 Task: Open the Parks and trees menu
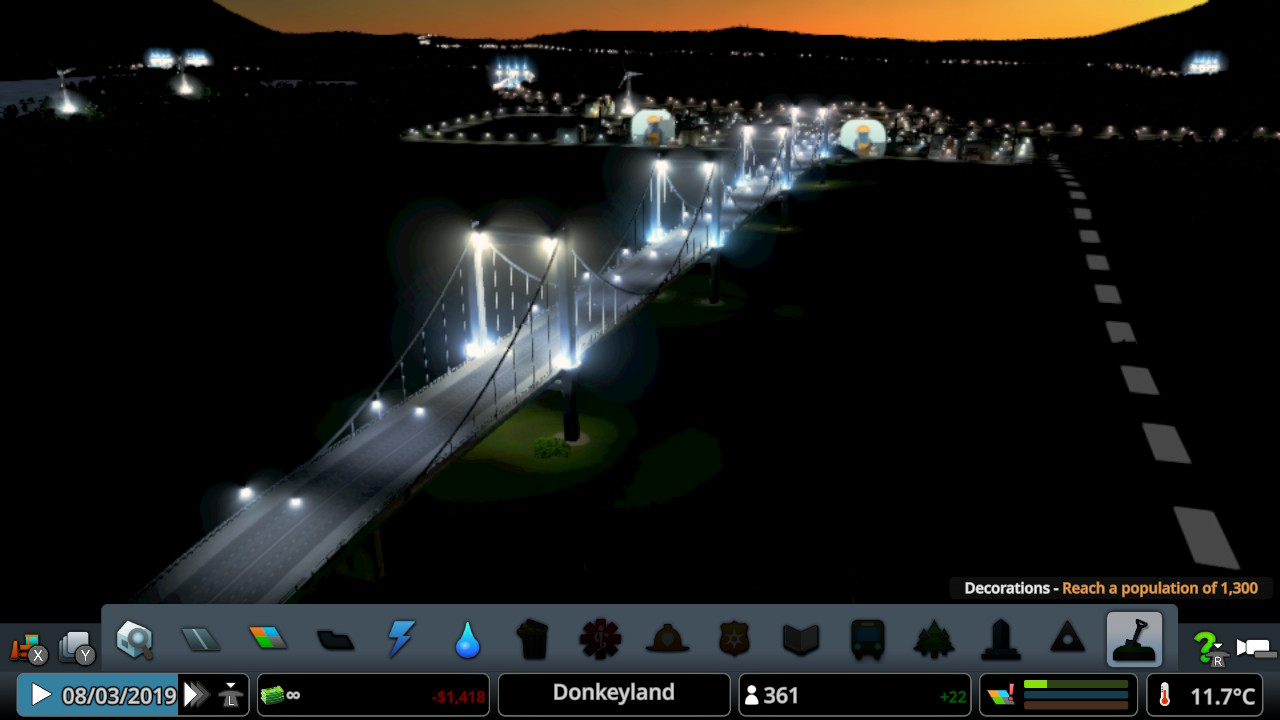934,639
